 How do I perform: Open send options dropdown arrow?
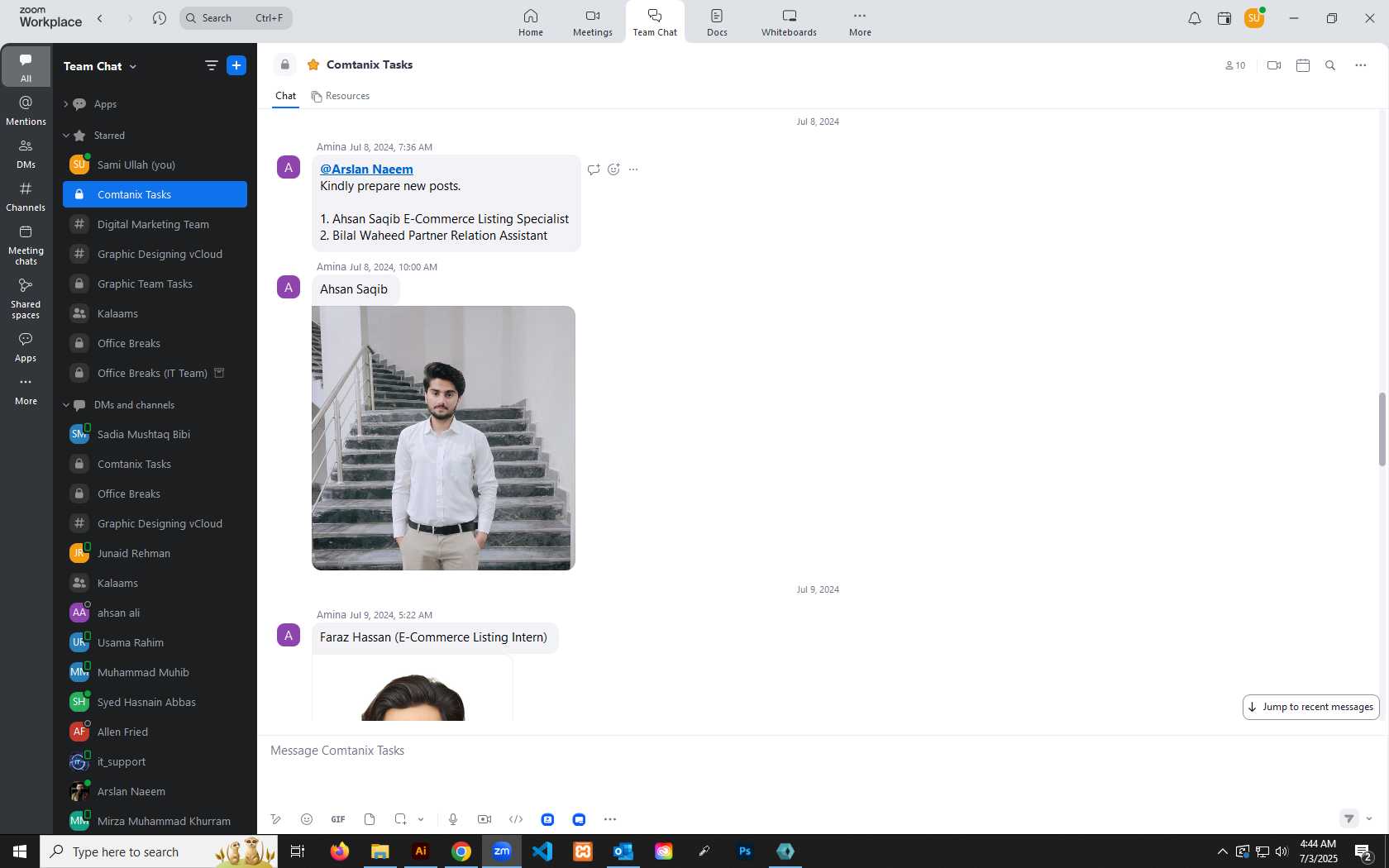pos(1369,818)
